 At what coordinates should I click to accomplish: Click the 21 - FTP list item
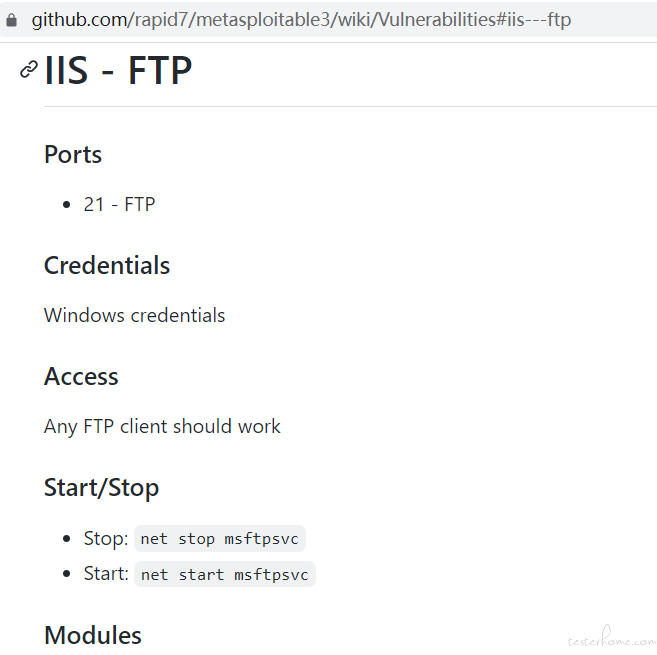coord(119,205)
